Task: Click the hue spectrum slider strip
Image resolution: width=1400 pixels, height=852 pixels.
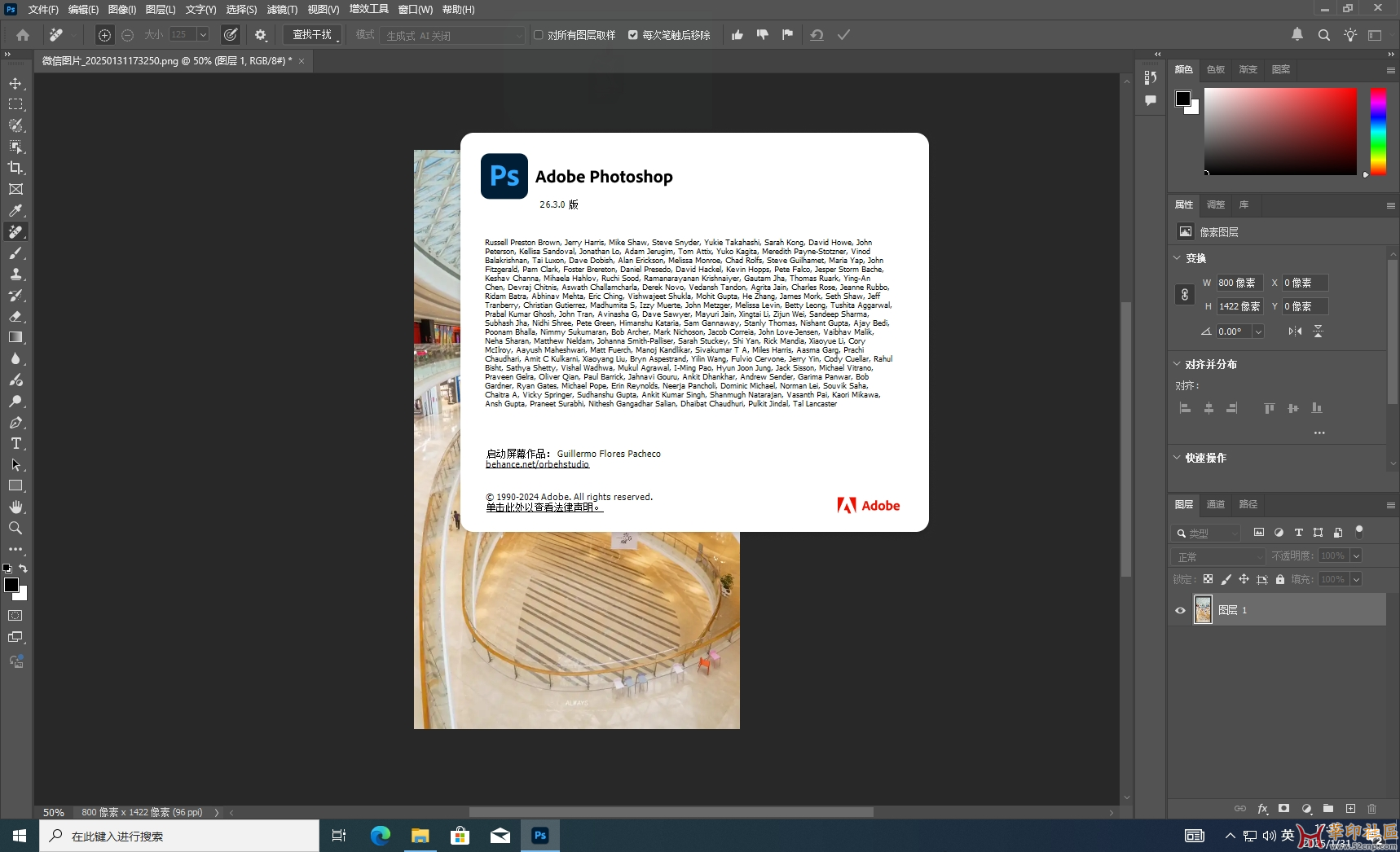Action: click(1378, 131)
